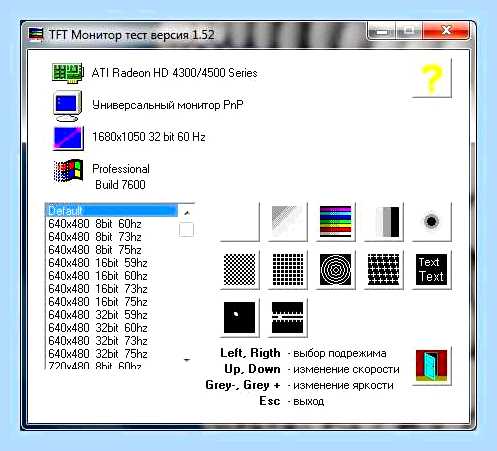Pick 640x480 16bit 75hz mode

[x=111, y=302]
